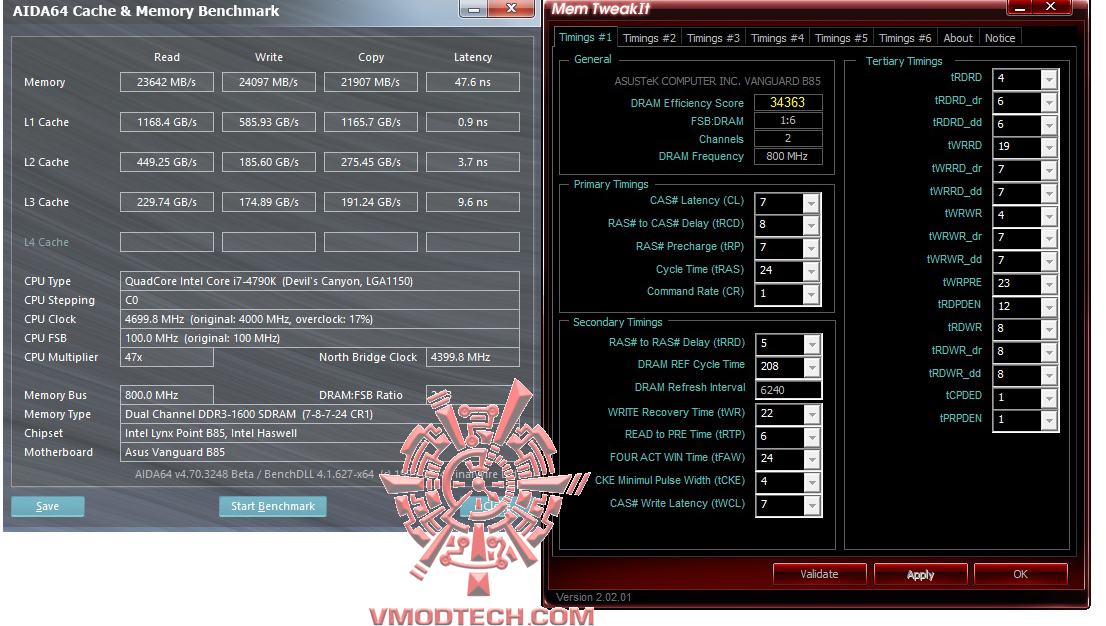Screen dimensions: 1106x626
Task: Open the Timings #3 tab
Action: 713,38
